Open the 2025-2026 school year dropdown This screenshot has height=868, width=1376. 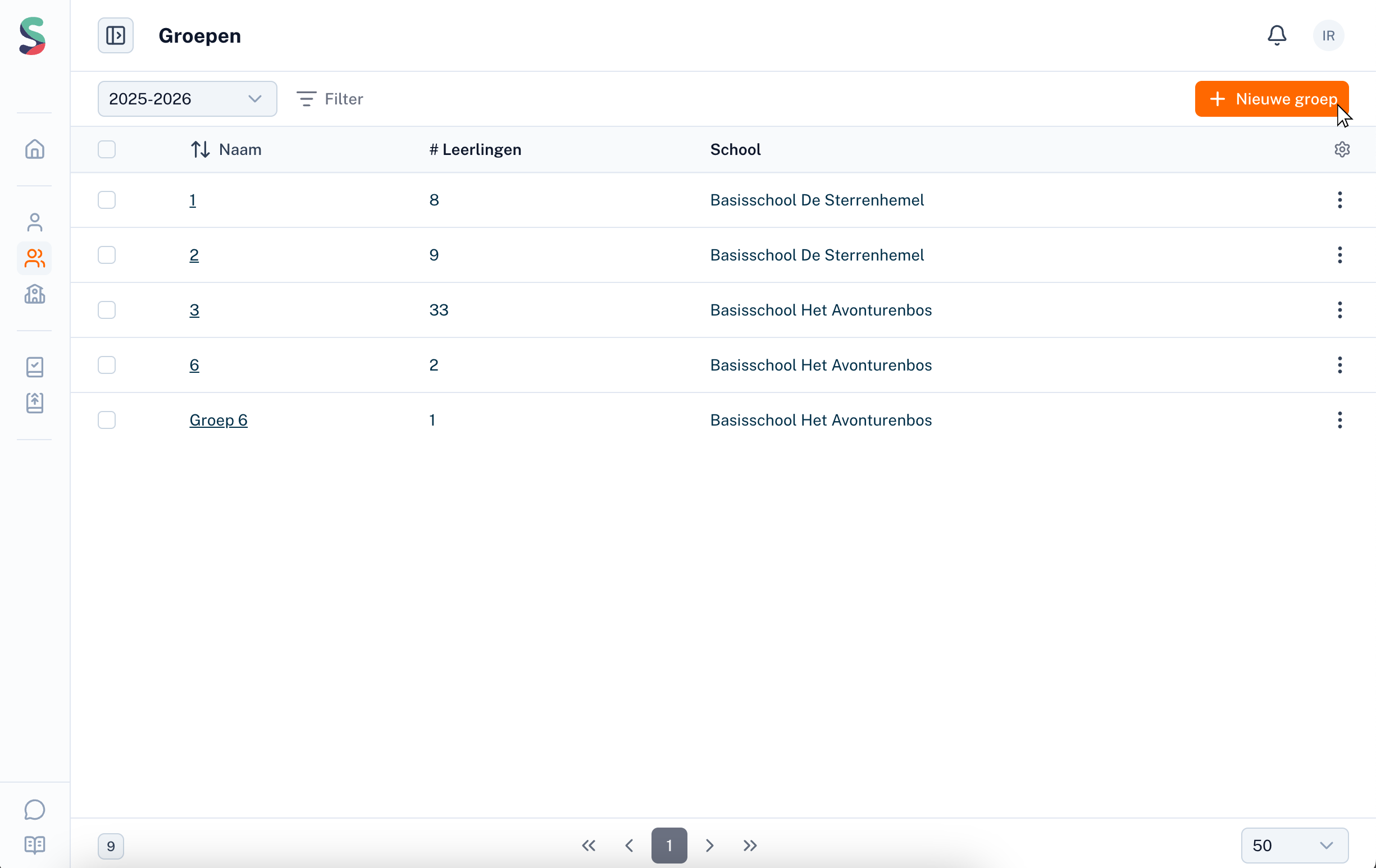(x=187, y=99)
